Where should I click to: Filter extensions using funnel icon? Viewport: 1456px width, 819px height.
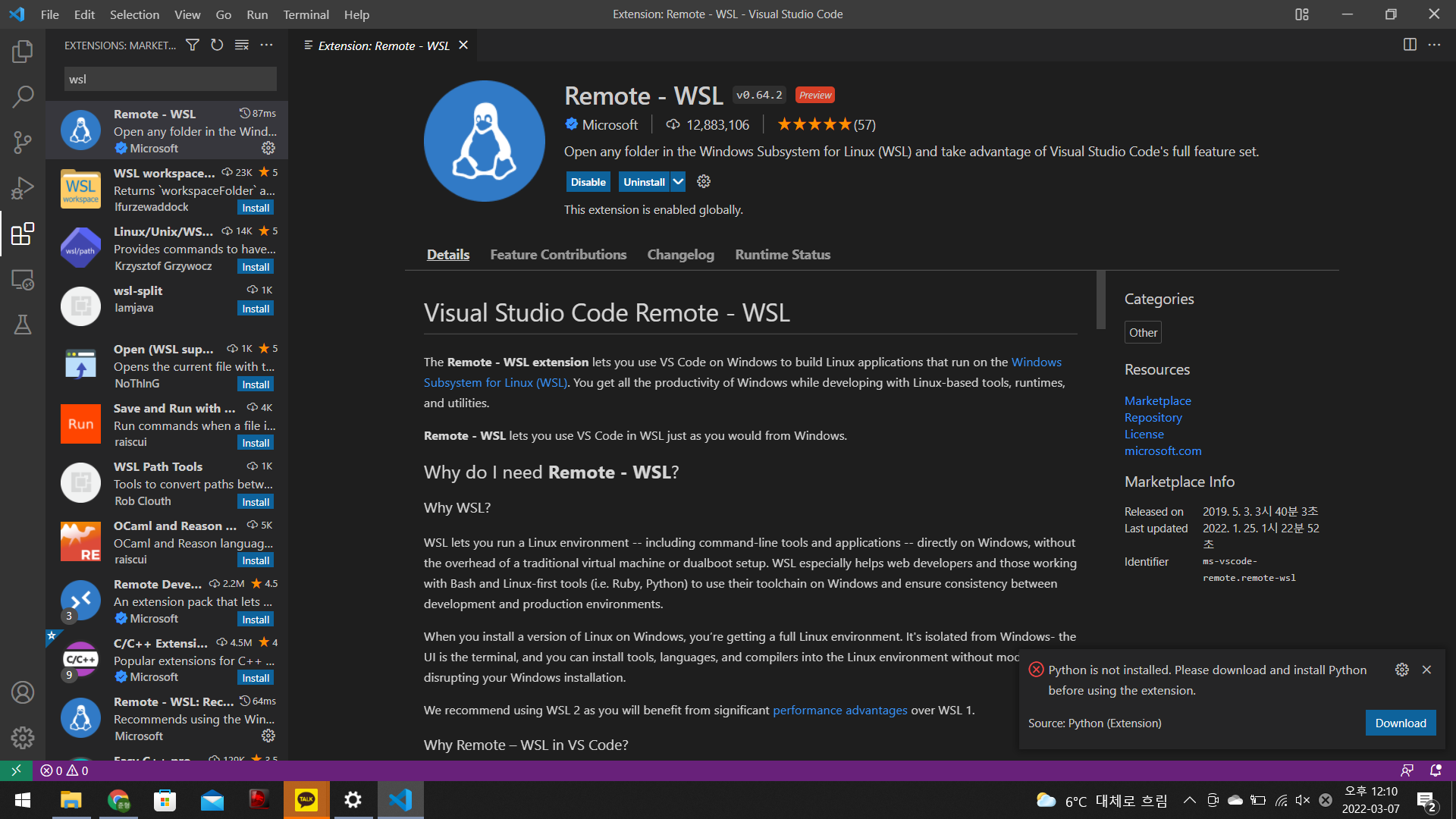(193, 45)
